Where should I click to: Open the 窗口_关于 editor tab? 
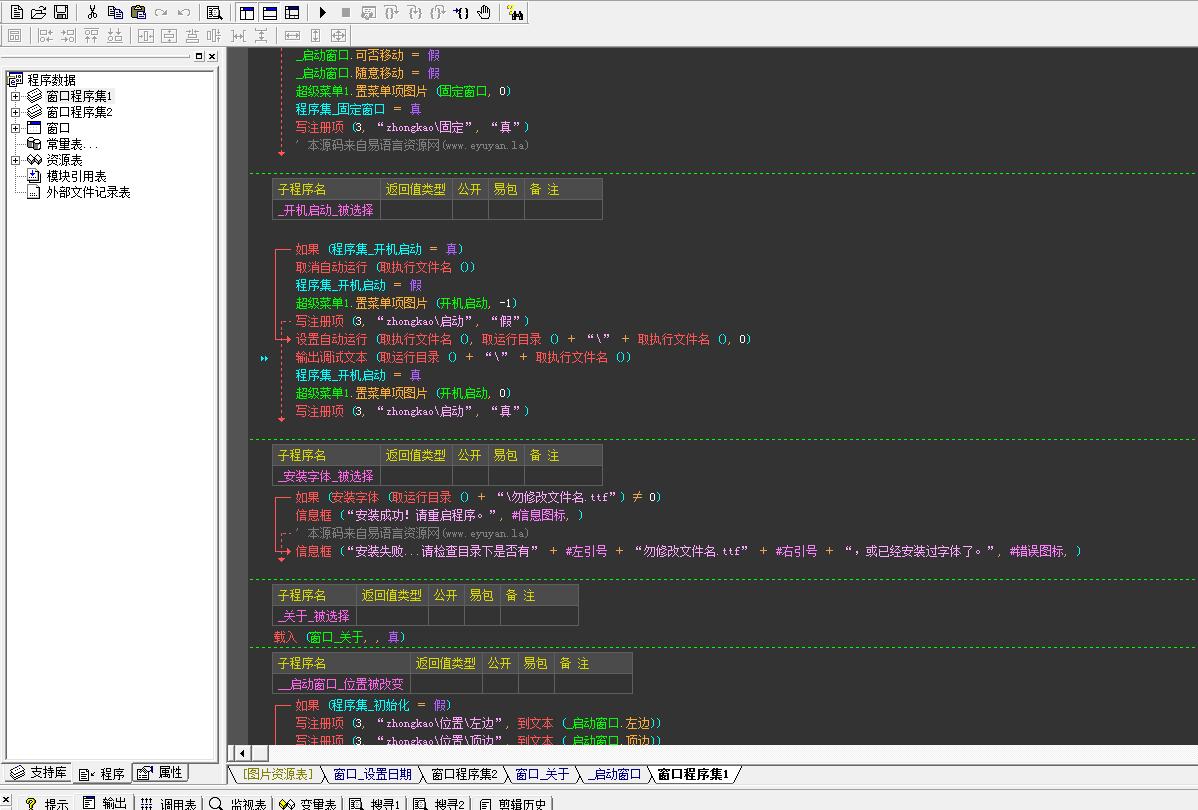[542, 774]
